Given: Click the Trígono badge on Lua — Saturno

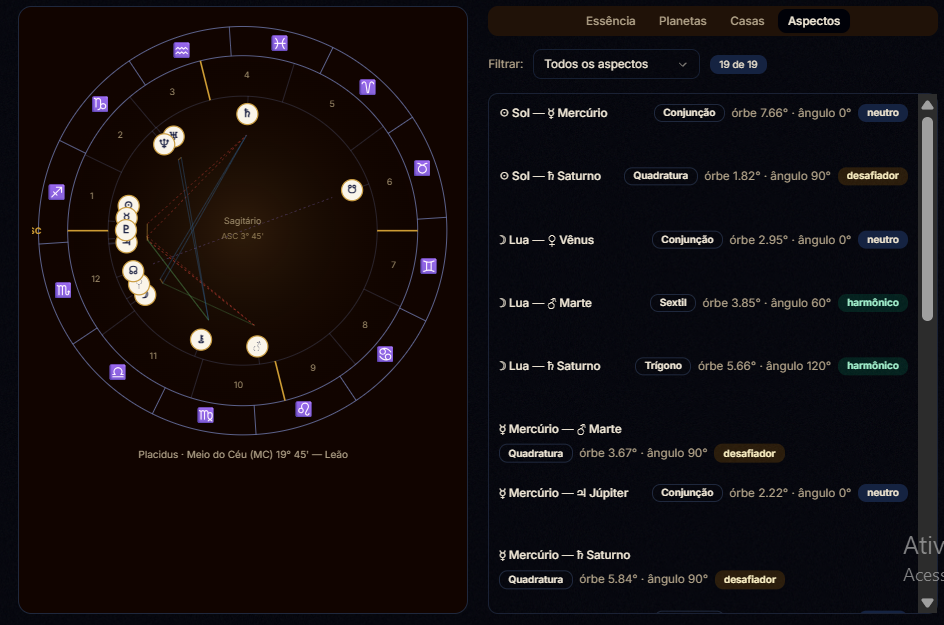Looking at the screenshot, I should click(663, 365).
